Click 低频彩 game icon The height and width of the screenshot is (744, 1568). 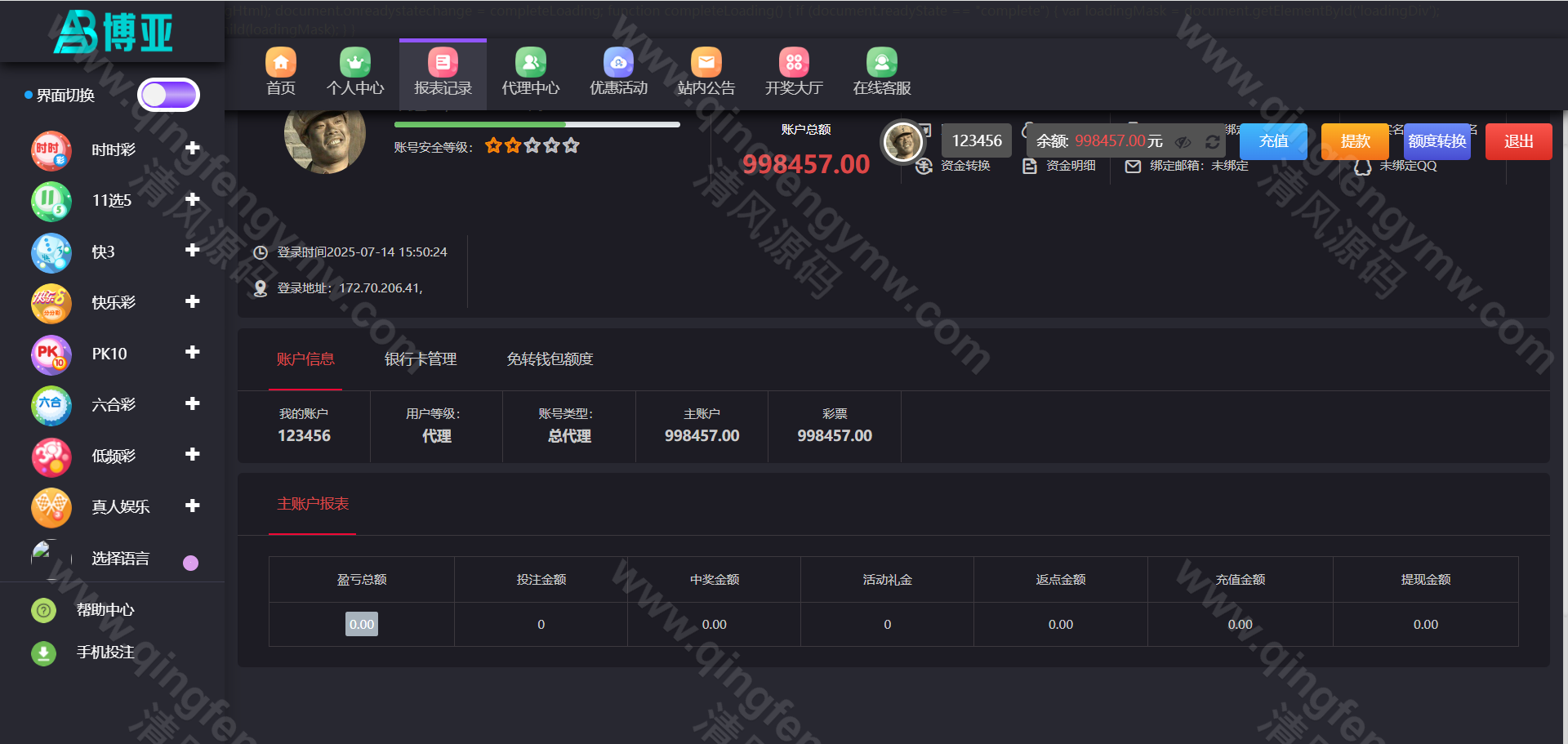(51, 457)
